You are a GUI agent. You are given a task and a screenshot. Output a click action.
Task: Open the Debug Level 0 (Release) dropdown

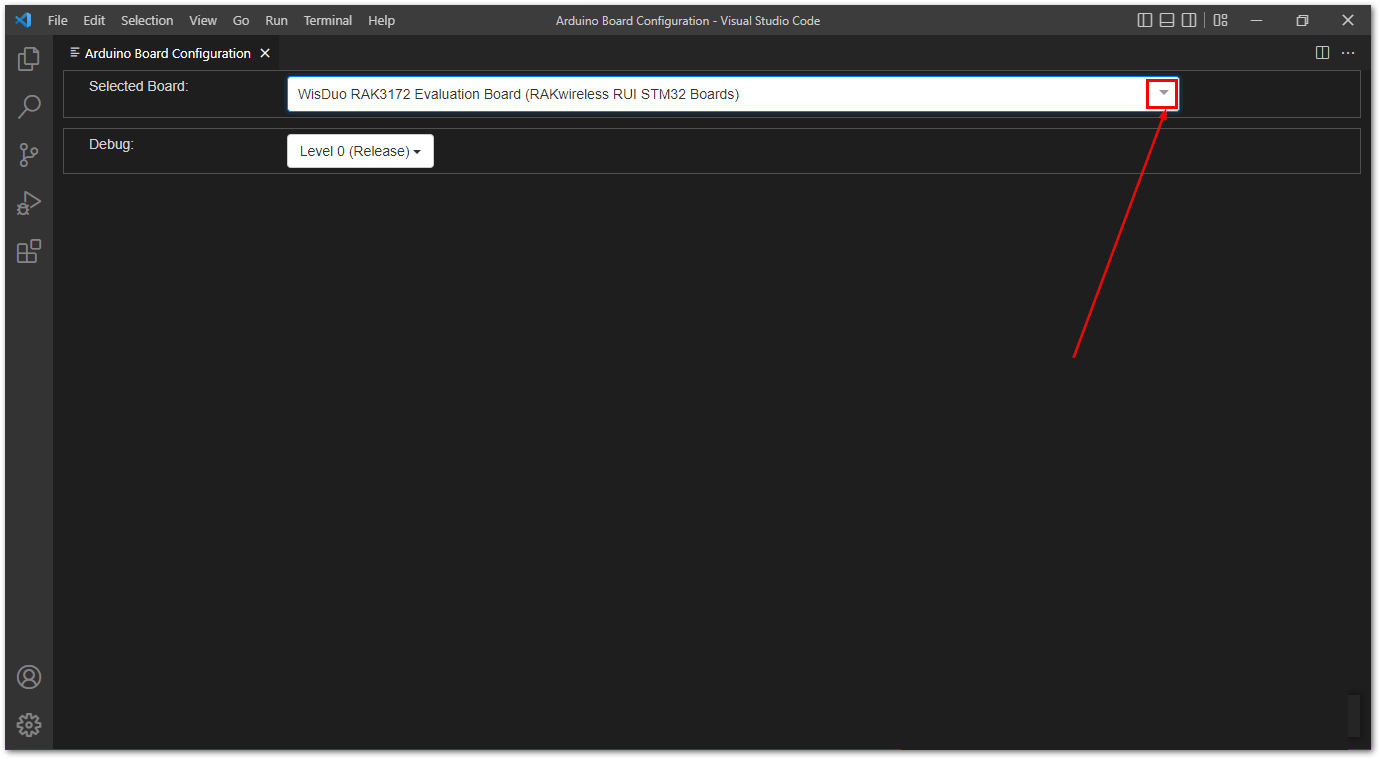[x=360, y=151]
